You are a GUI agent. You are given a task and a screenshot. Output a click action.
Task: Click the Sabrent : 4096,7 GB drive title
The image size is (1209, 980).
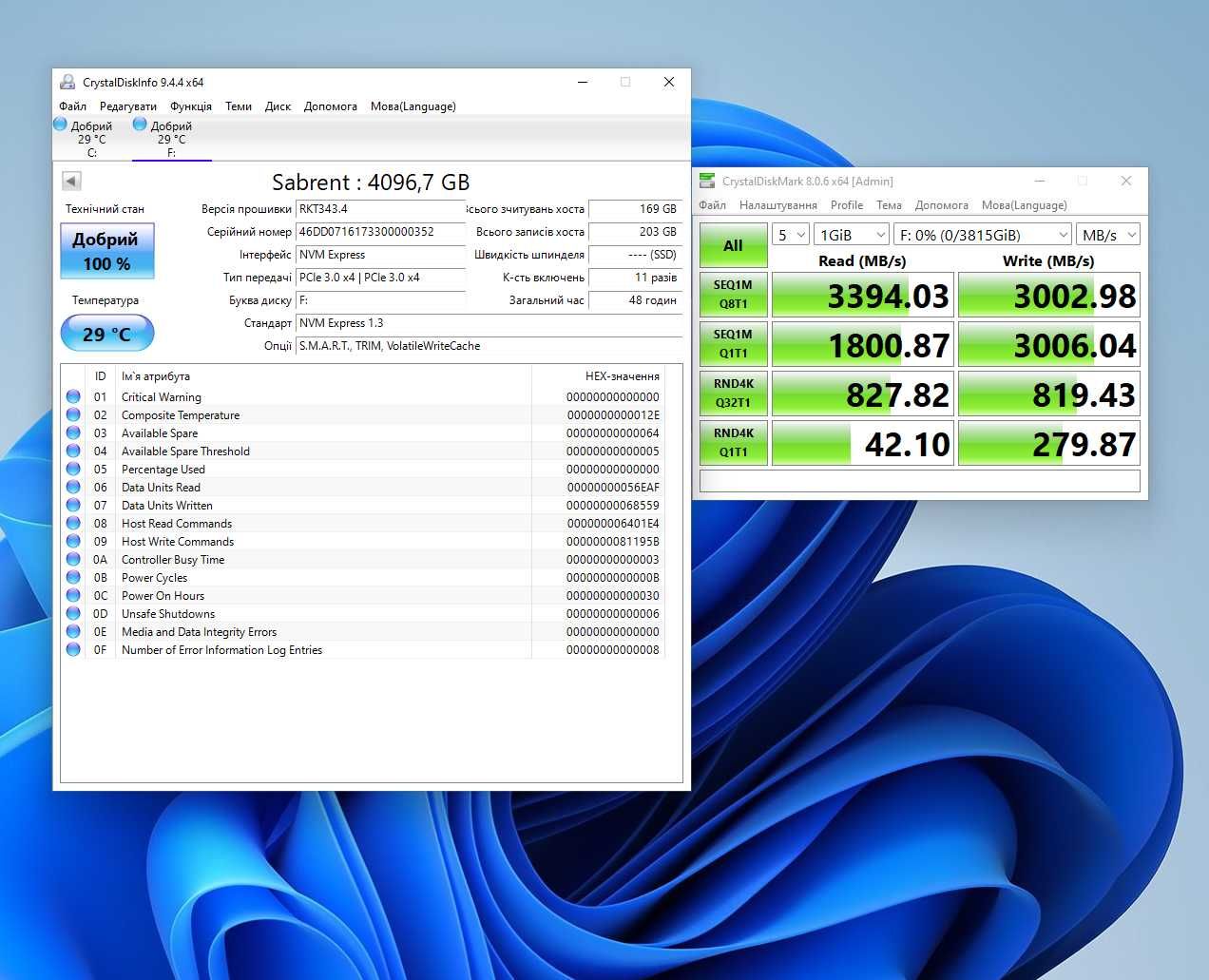[x=371, y=183]
